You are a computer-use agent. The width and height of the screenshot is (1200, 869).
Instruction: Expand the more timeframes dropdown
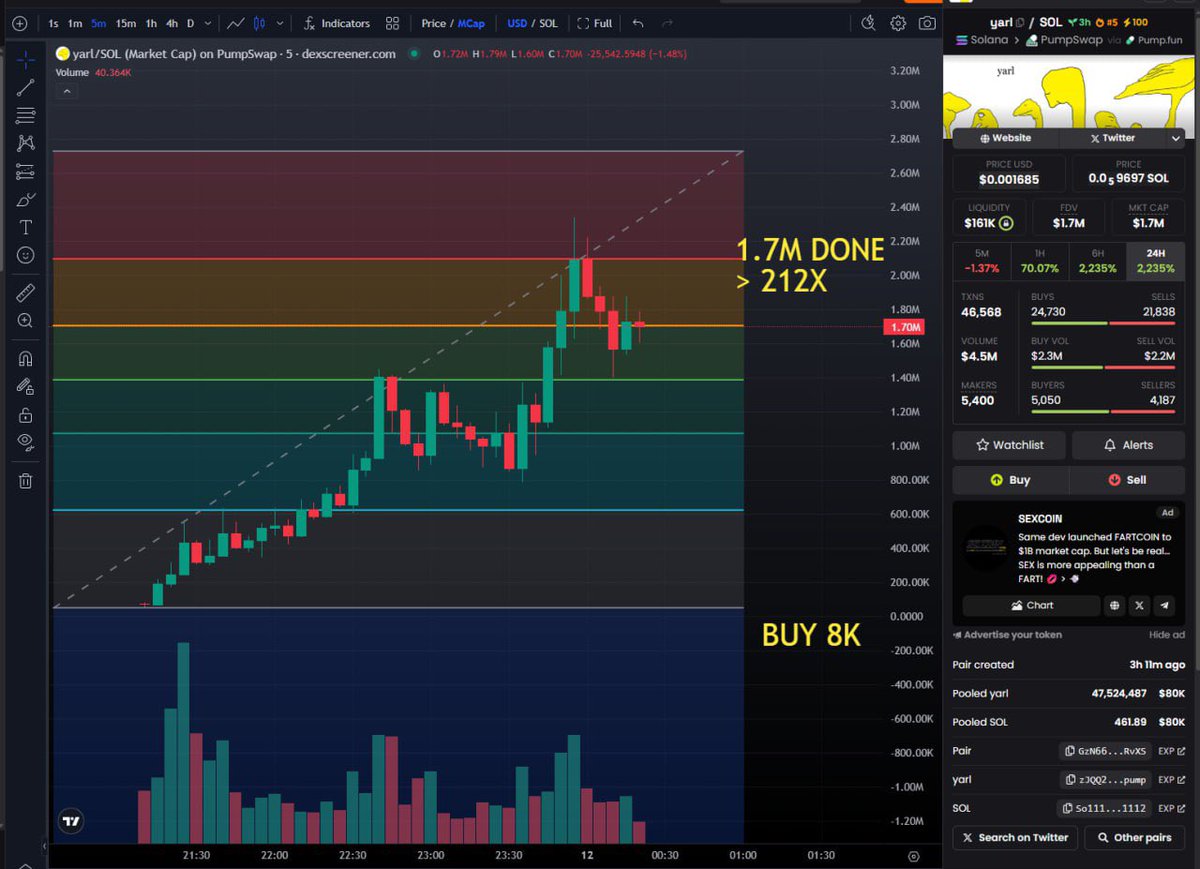click(x=209, y=23)
